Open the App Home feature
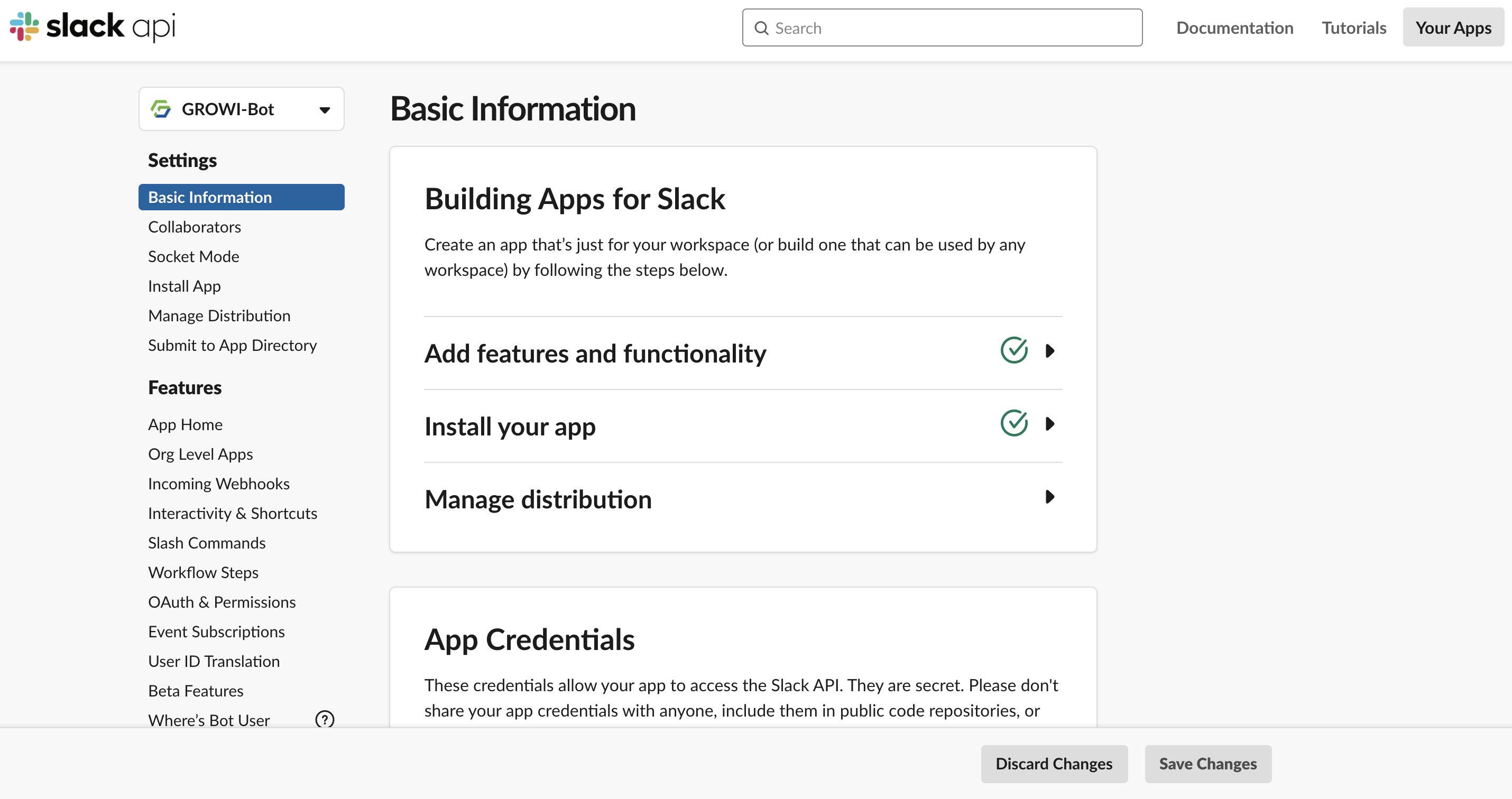The image size is (1512, 799). 185,425
